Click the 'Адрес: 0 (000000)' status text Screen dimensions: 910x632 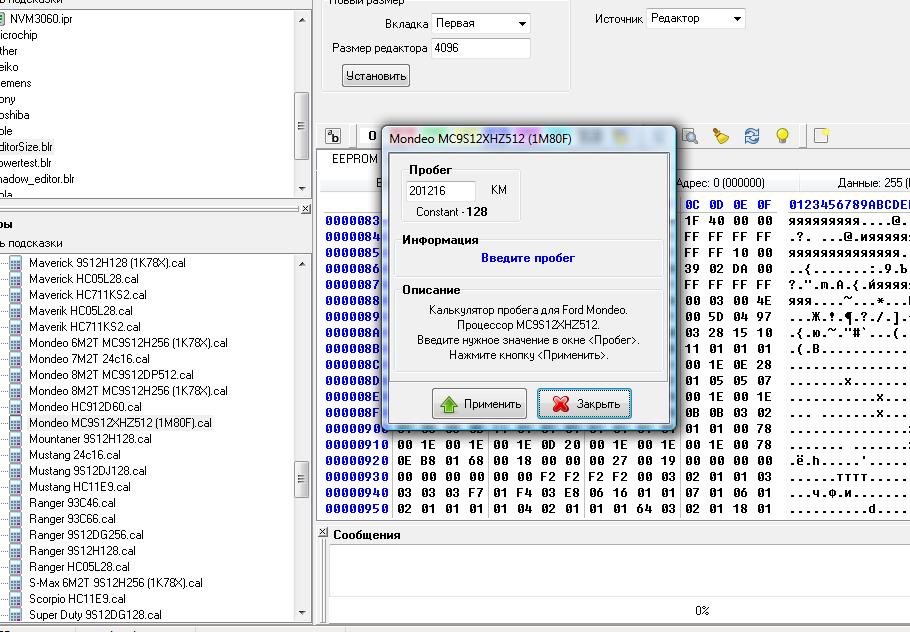click(720, 183)
